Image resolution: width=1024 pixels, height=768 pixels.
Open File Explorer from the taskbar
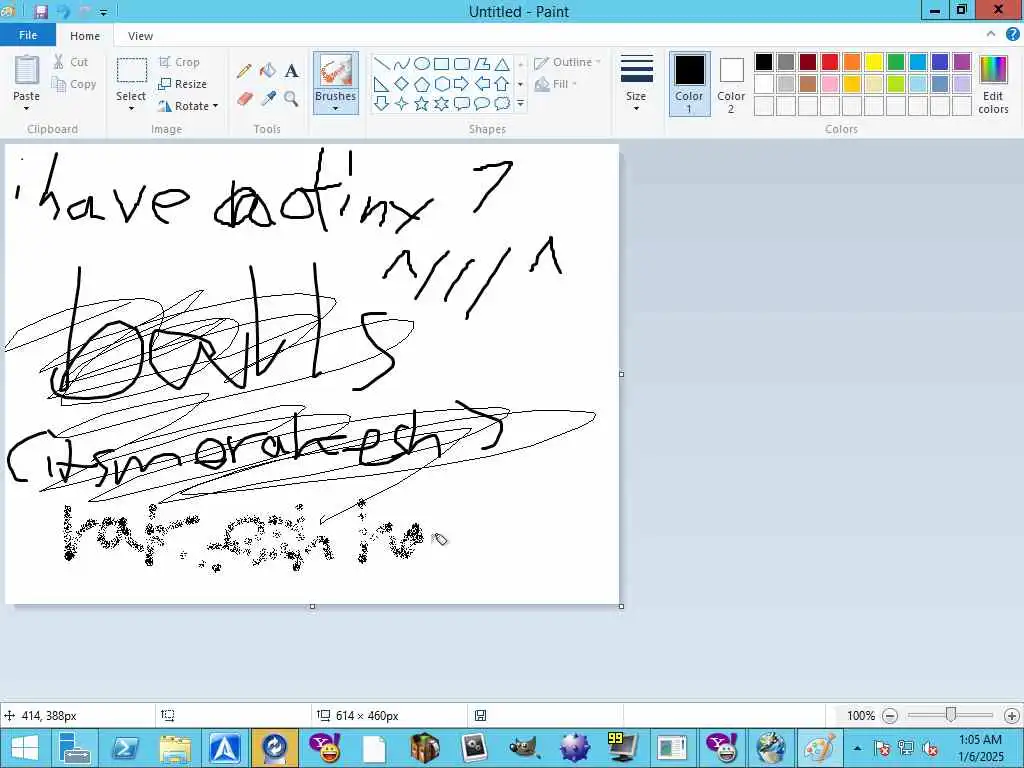(x=174, y=748)
